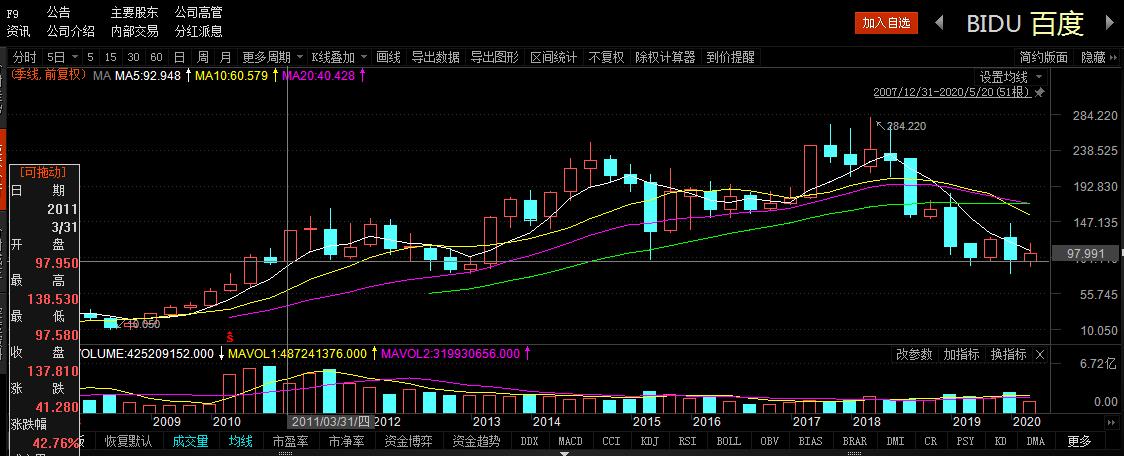The image size is (1124, 456).
Task: Toggle 不复权 price adjustment mode
Action: click(606, 57)
